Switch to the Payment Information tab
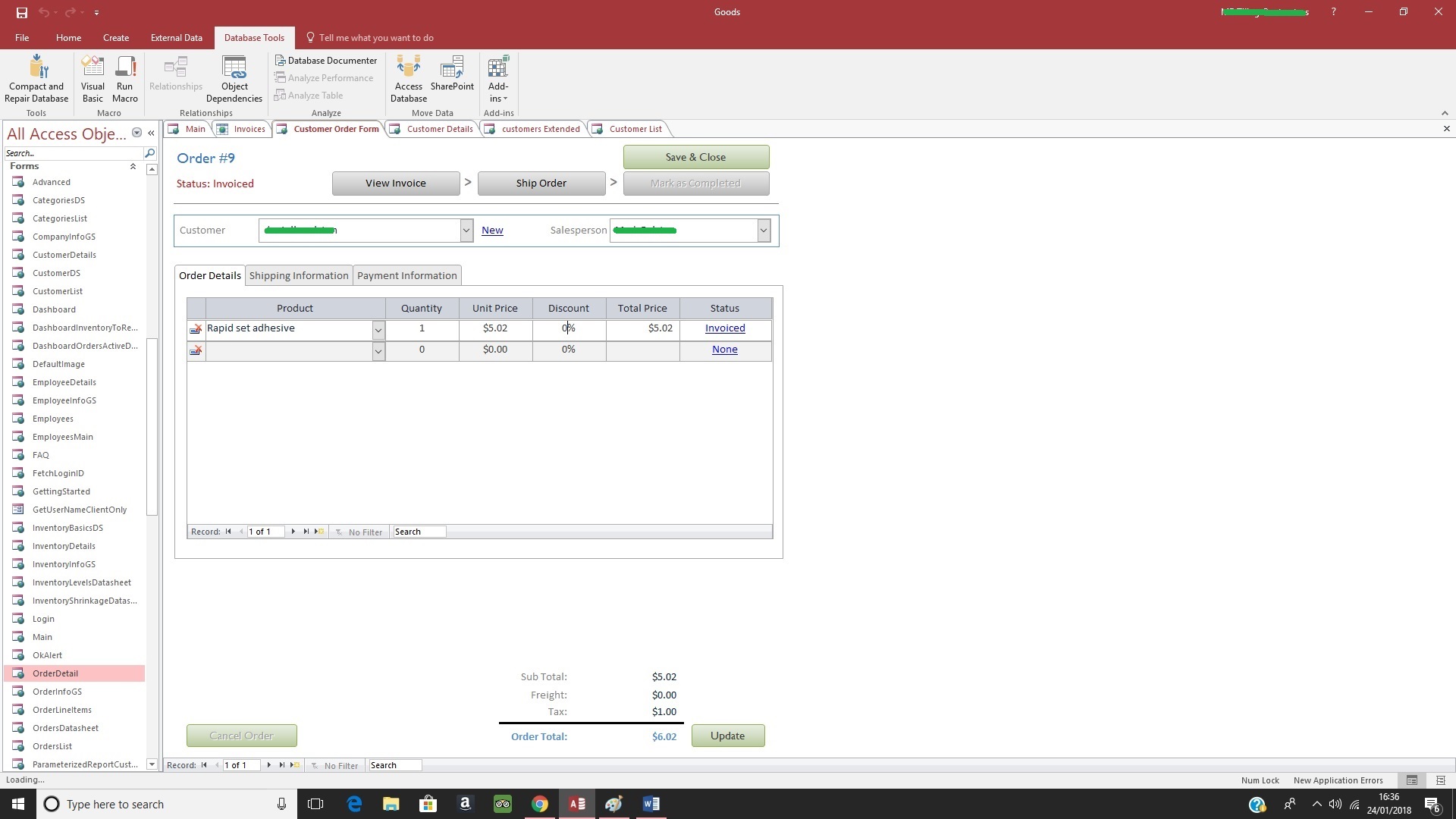The height and width of the screenshot is (819, 1456). [406, 275]
